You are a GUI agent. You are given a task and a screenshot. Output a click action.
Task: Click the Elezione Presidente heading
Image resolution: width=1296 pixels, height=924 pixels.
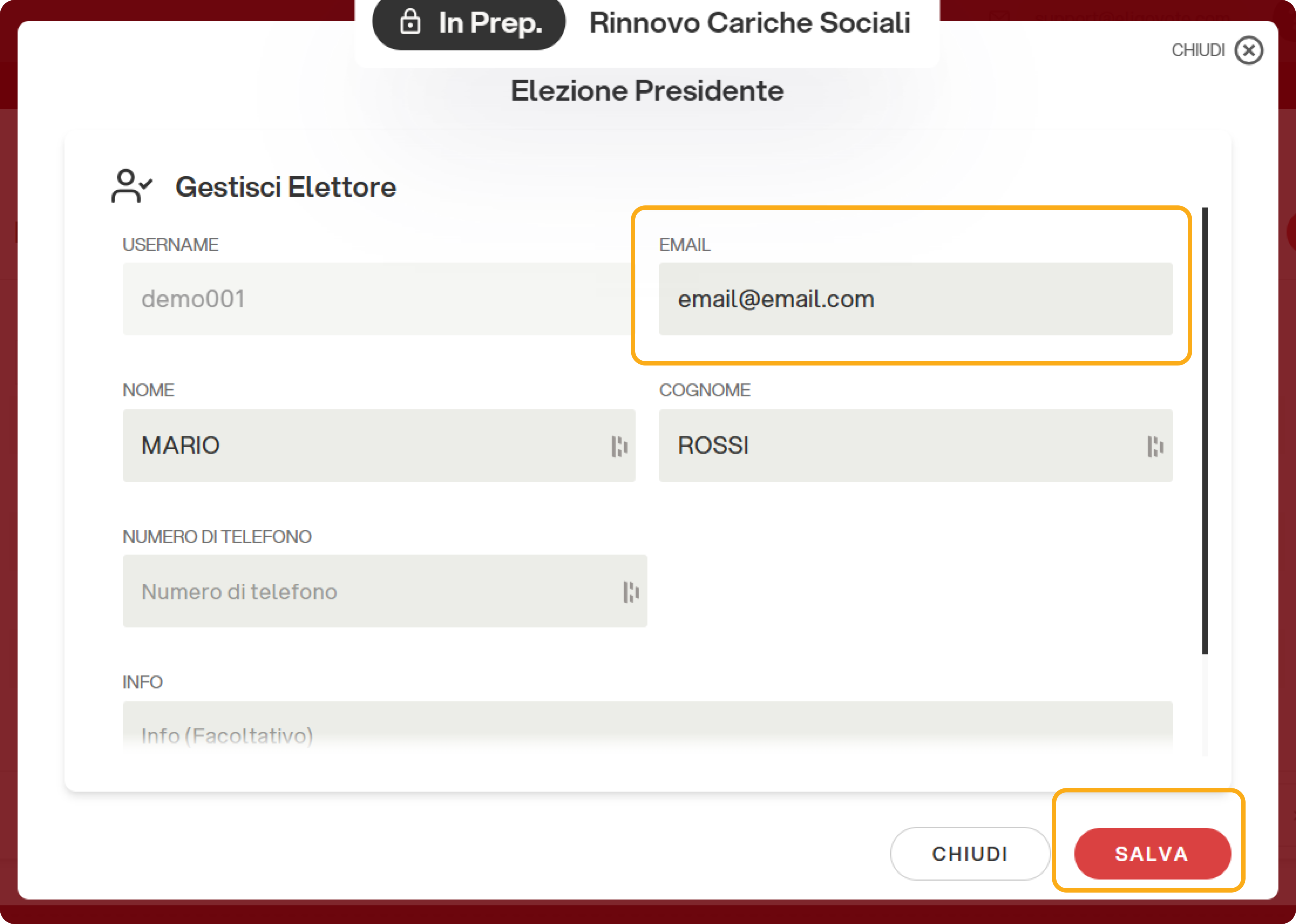647,91
